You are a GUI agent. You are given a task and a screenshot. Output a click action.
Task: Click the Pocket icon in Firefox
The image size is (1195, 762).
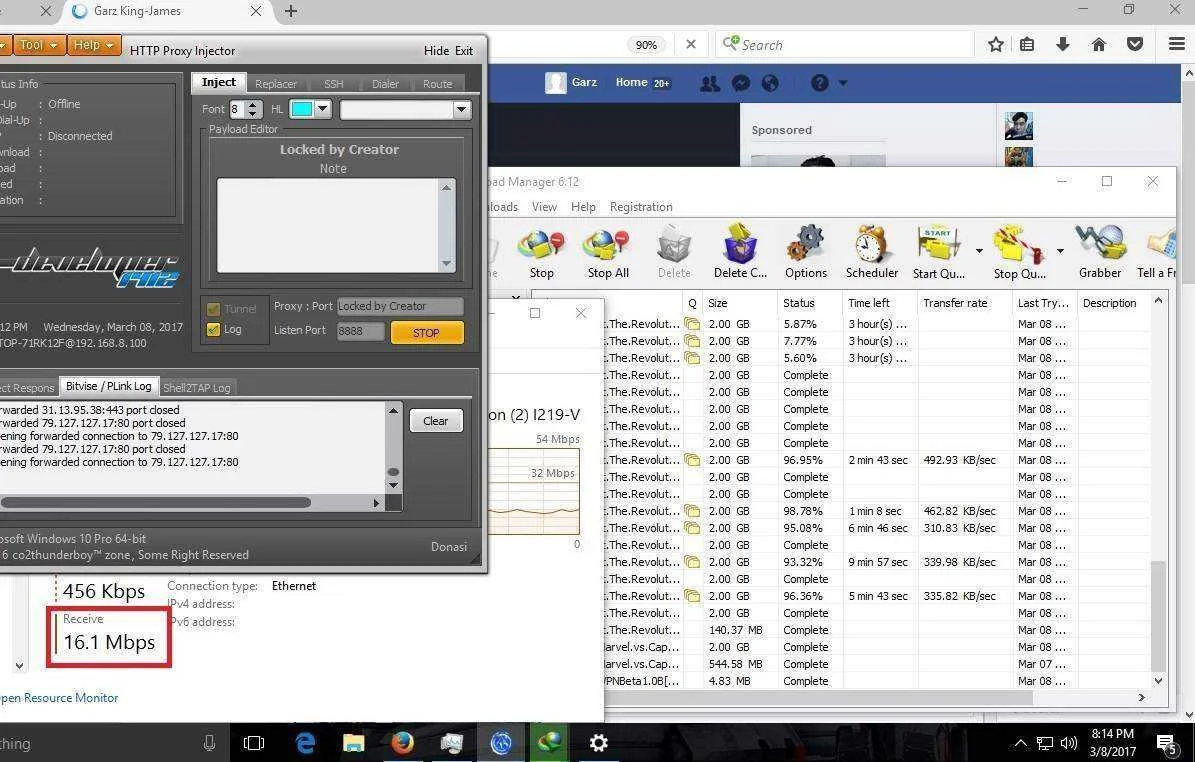(1135, 44)
